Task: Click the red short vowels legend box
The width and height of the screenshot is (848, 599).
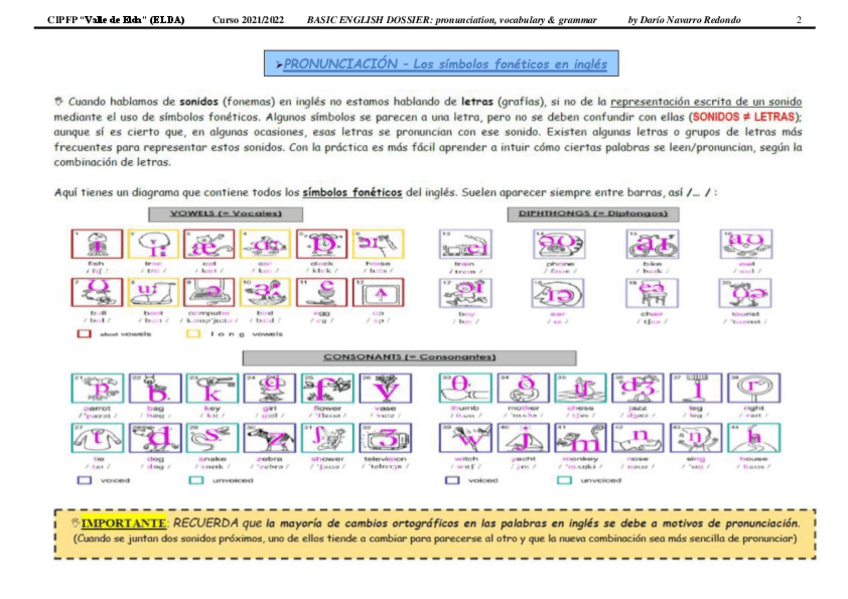Action: point(84,334)
